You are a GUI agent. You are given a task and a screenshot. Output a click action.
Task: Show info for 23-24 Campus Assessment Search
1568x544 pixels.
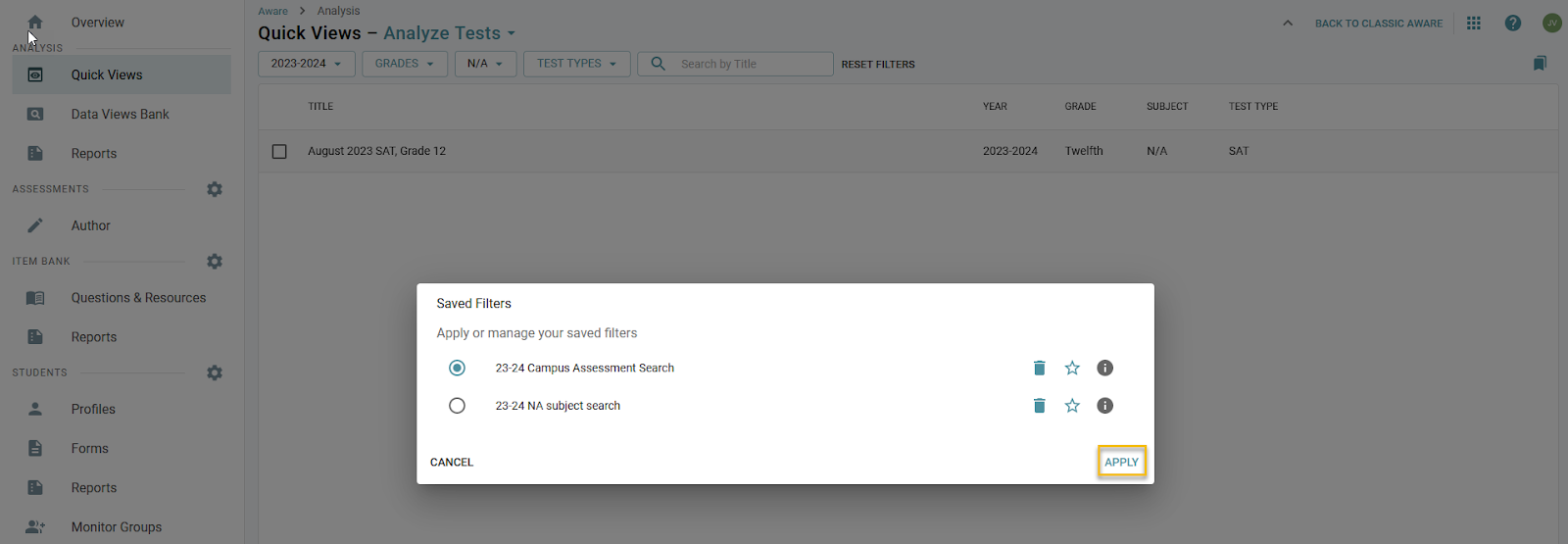(1104, 369)
